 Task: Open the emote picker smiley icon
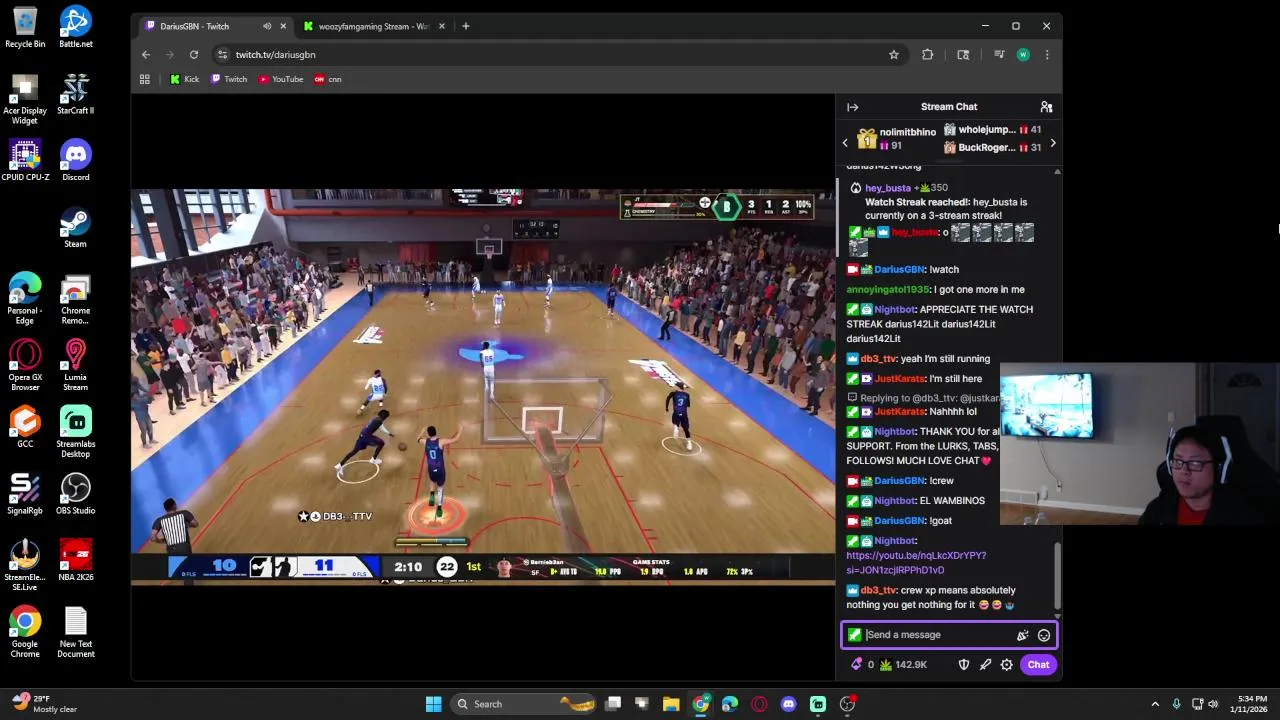tap(1044, 635)
